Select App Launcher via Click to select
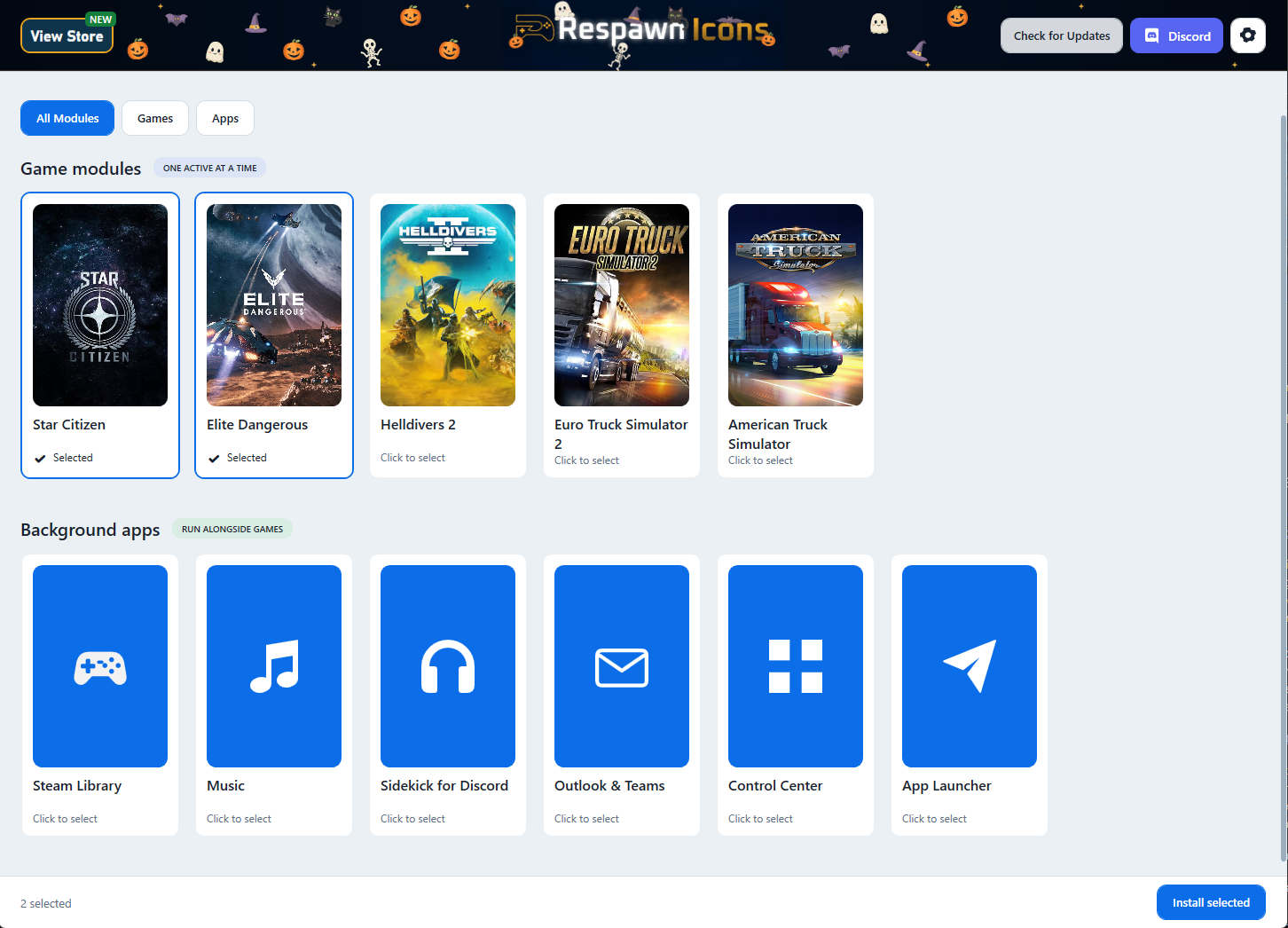This screenshot has width=1288, height=928. (934, 819)
